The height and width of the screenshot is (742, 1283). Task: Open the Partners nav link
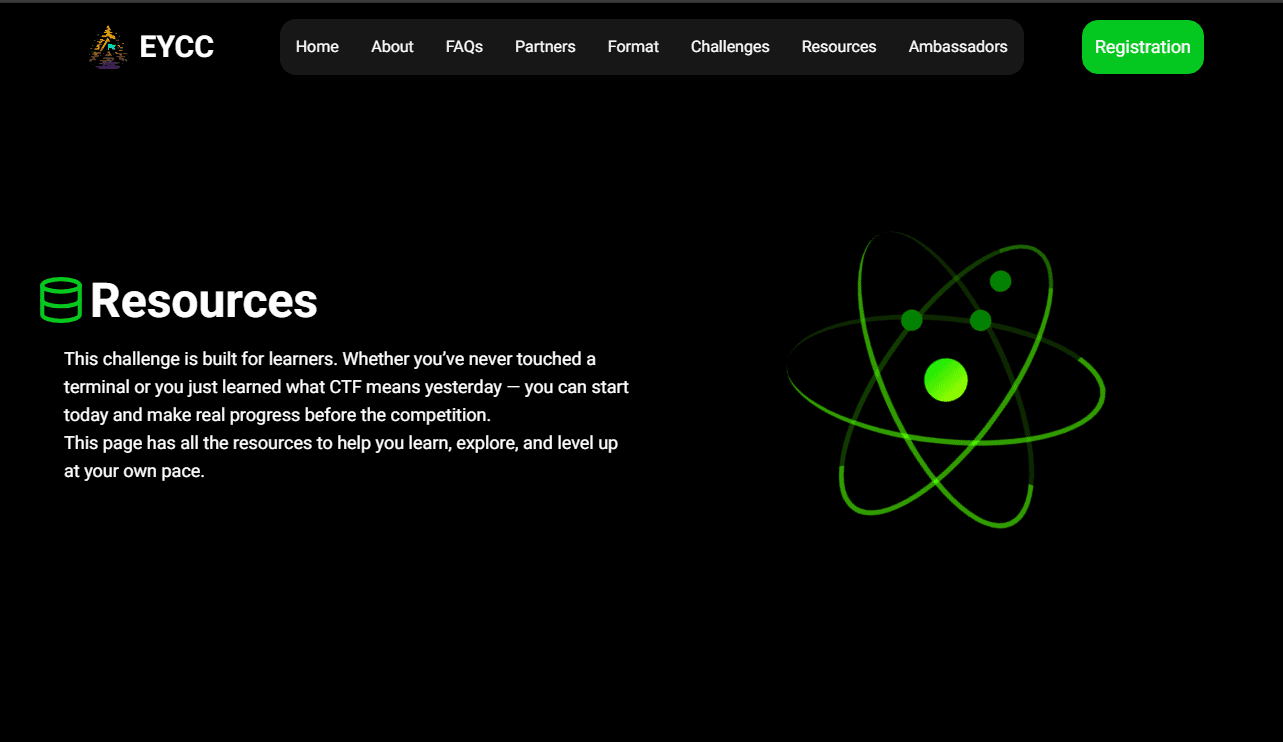[x=545, y=47]
